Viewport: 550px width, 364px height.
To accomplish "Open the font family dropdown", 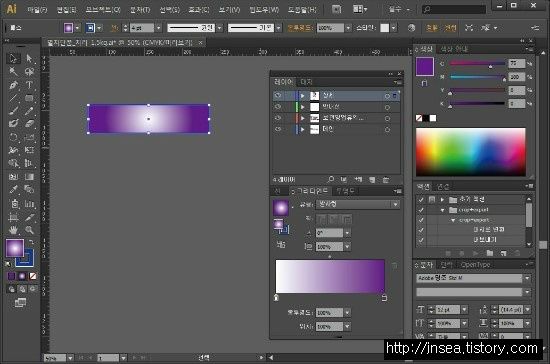I will [x=527, y=278].
